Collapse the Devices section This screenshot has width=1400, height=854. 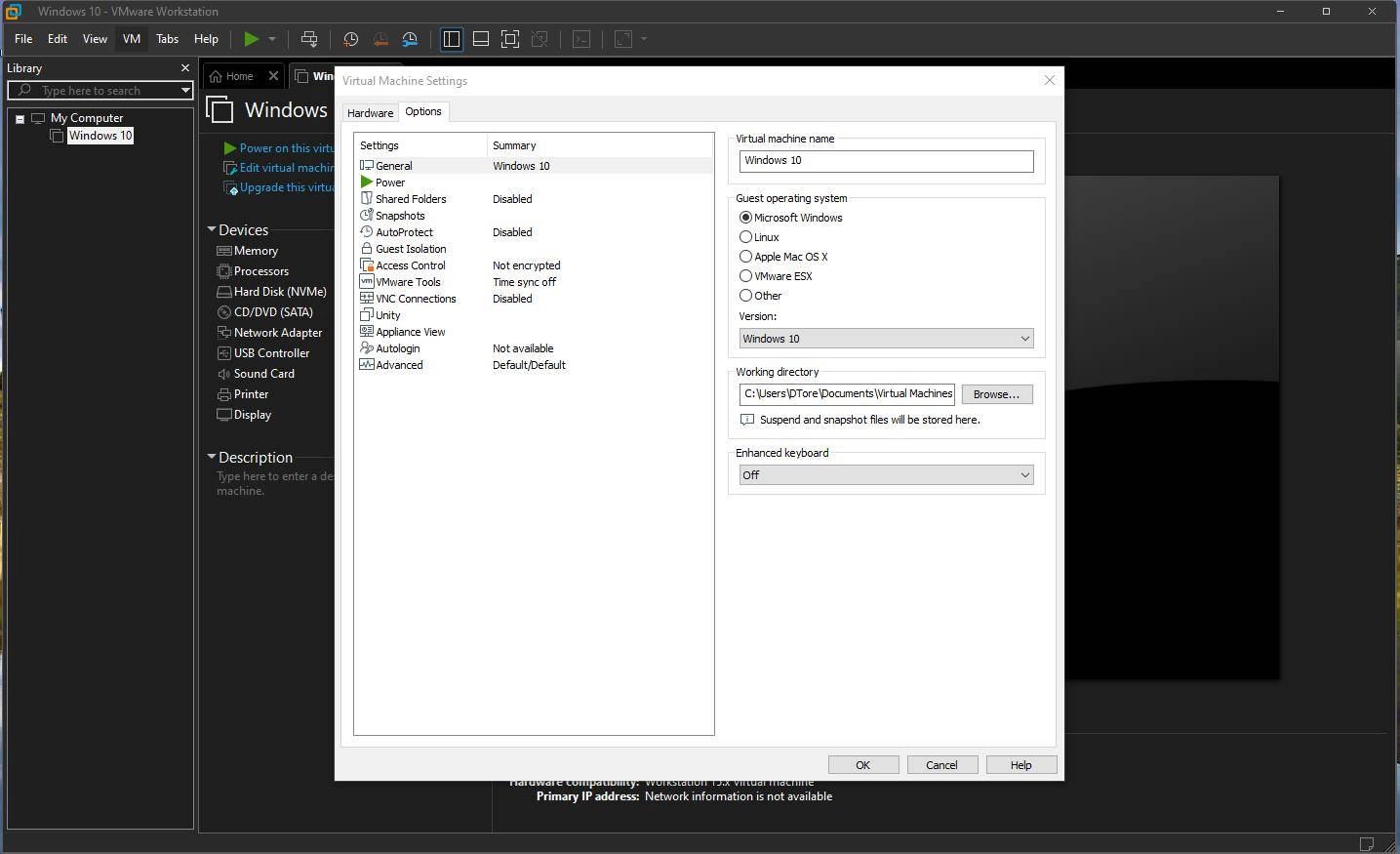click(x=212, y=230)
